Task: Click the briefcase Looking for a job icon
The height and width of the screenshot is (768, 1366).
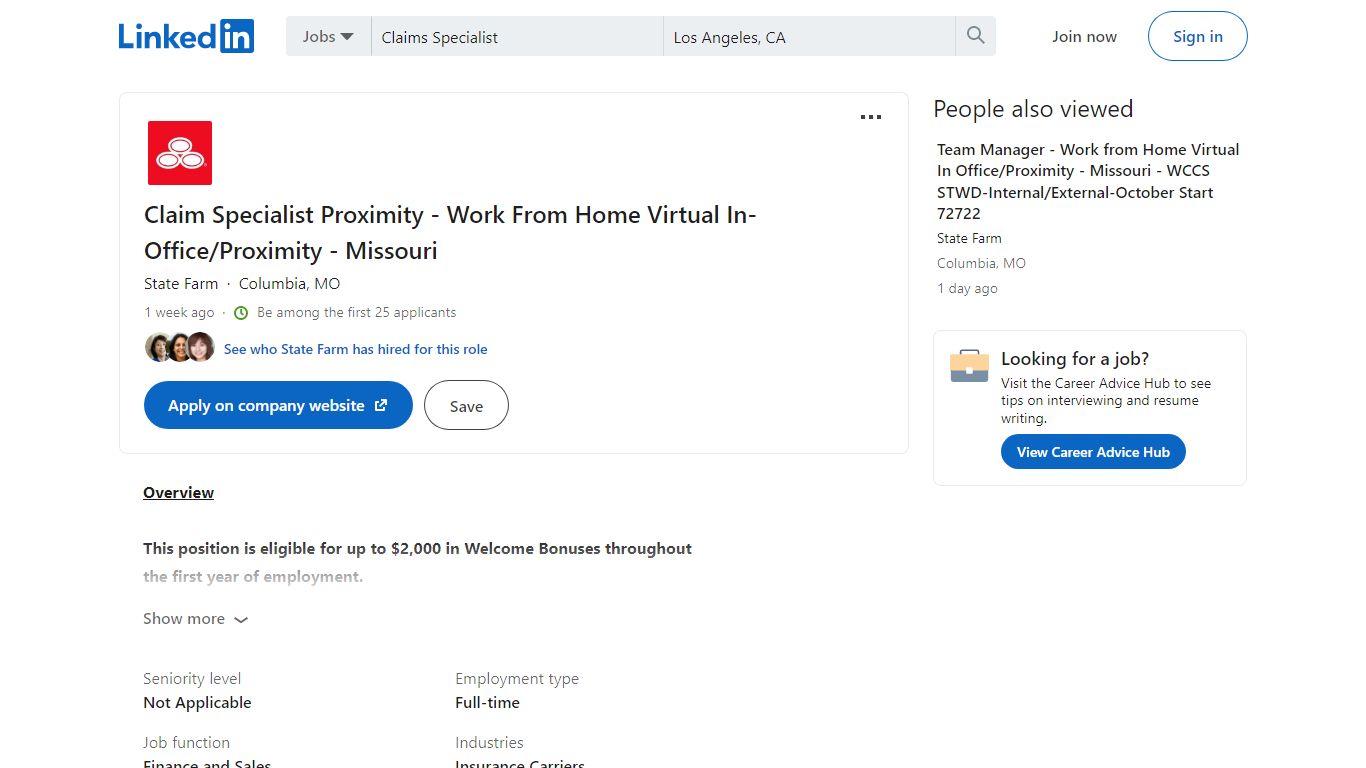Action: point(969,365)
